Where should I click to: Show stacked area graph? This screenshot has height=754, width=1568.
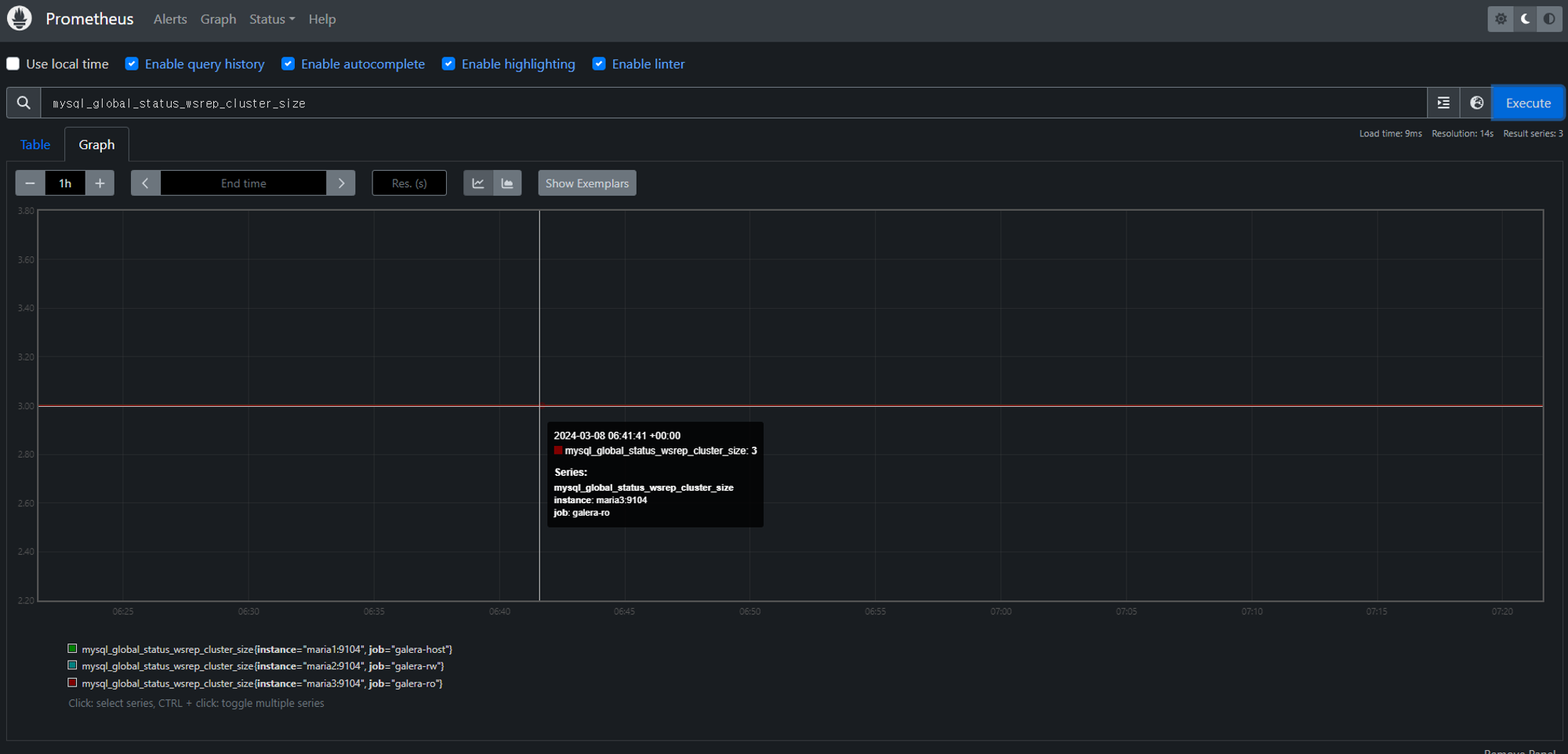pyautogui.click(x=507, y=183)
